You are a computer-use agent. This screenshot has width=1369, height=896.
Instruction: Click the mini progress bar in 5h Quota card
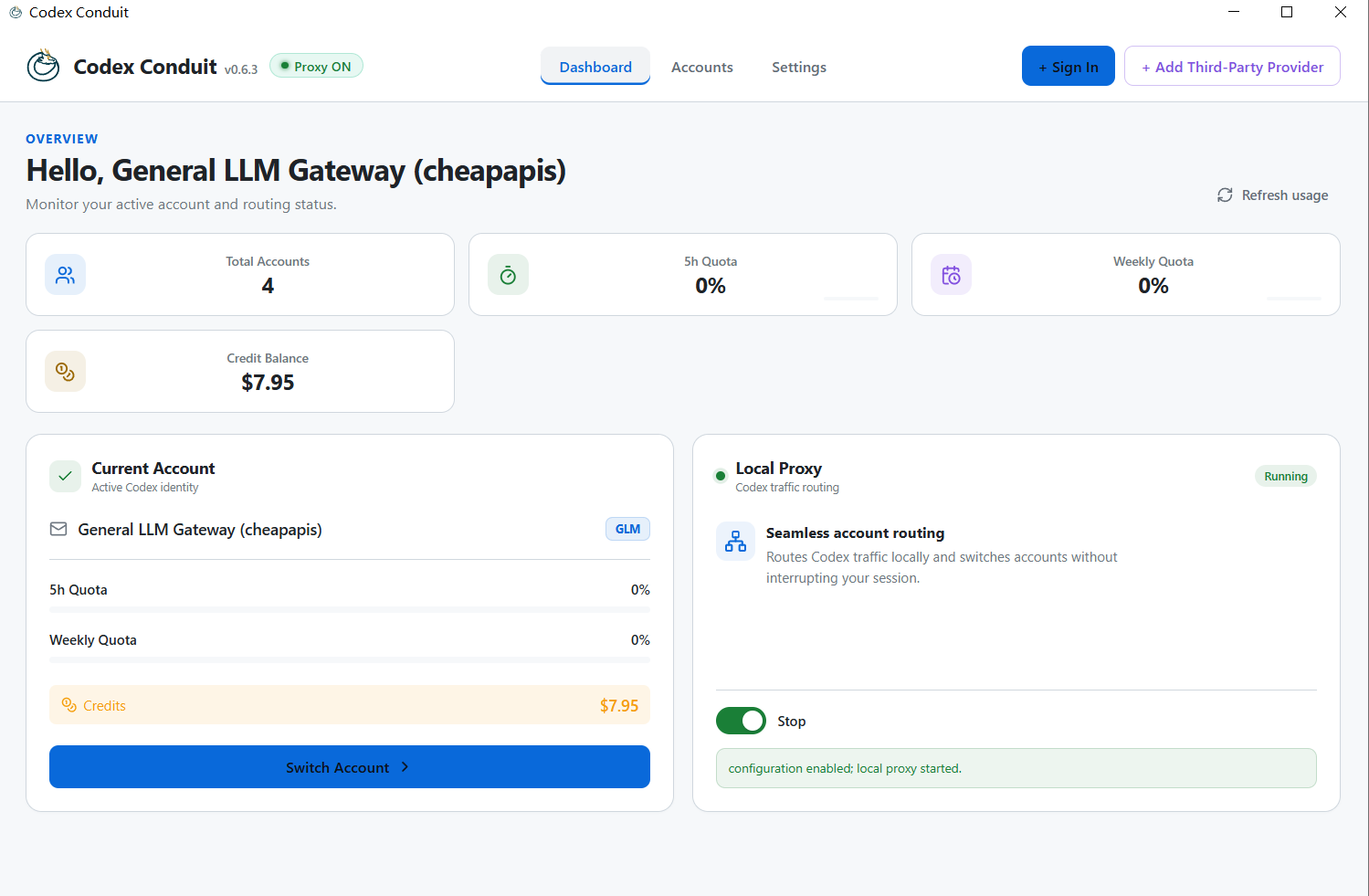[x=851, y=298]
